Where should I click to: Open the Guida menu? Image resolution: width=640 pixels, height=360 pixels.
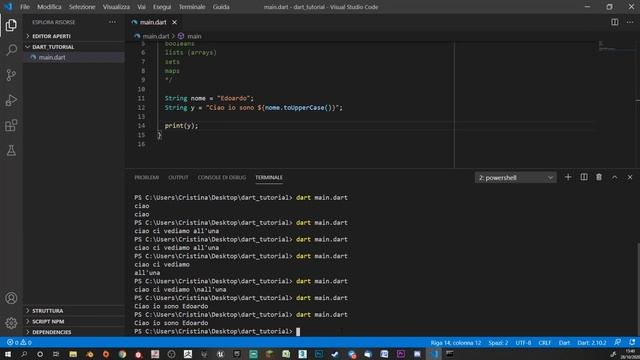tap(221, 7)
